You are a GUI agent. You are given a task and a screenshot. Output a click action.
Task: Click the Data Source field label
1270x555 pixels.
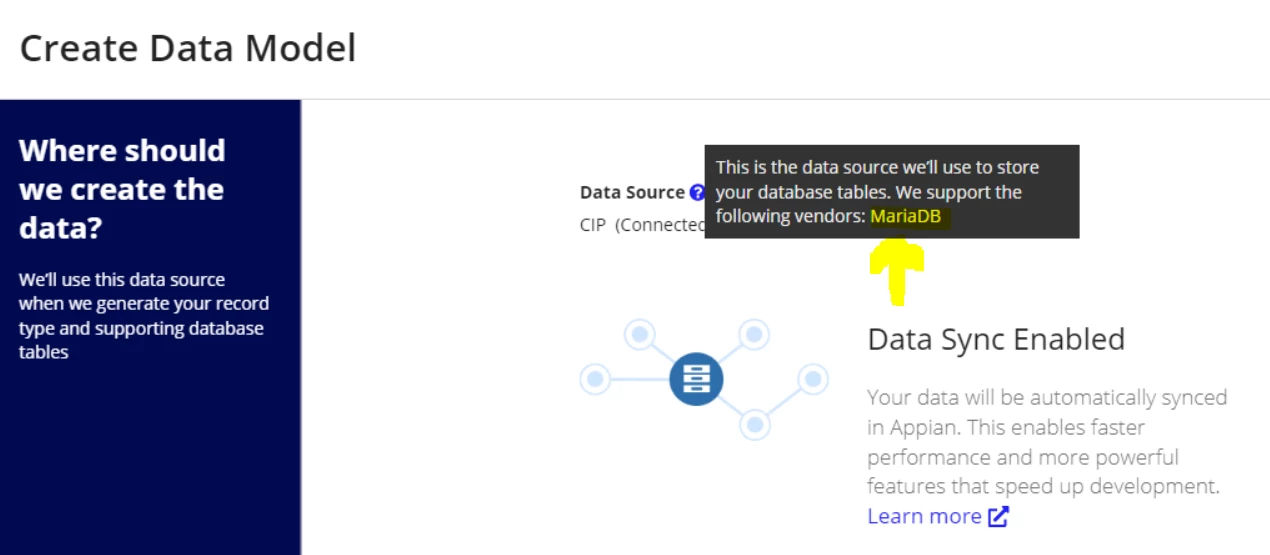632,193
